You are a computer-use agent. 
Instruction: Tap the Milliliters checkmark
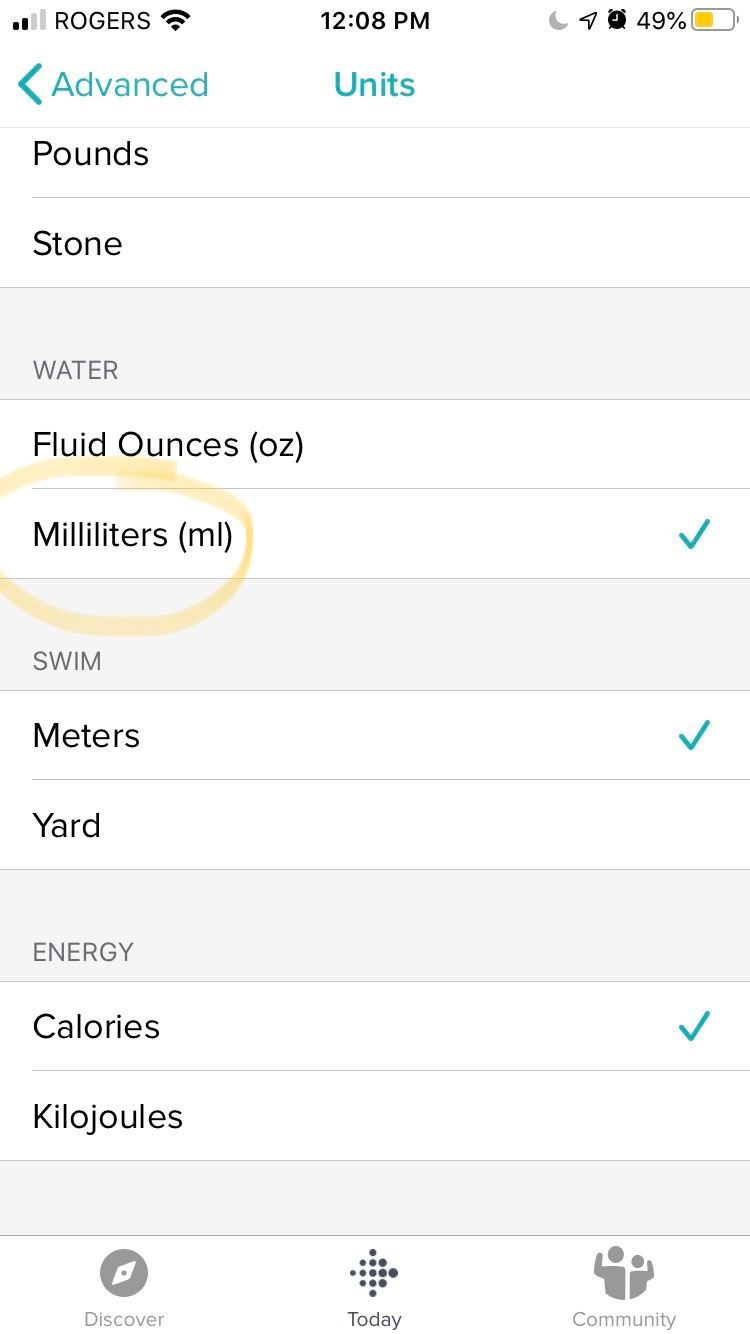click(694, 534)
